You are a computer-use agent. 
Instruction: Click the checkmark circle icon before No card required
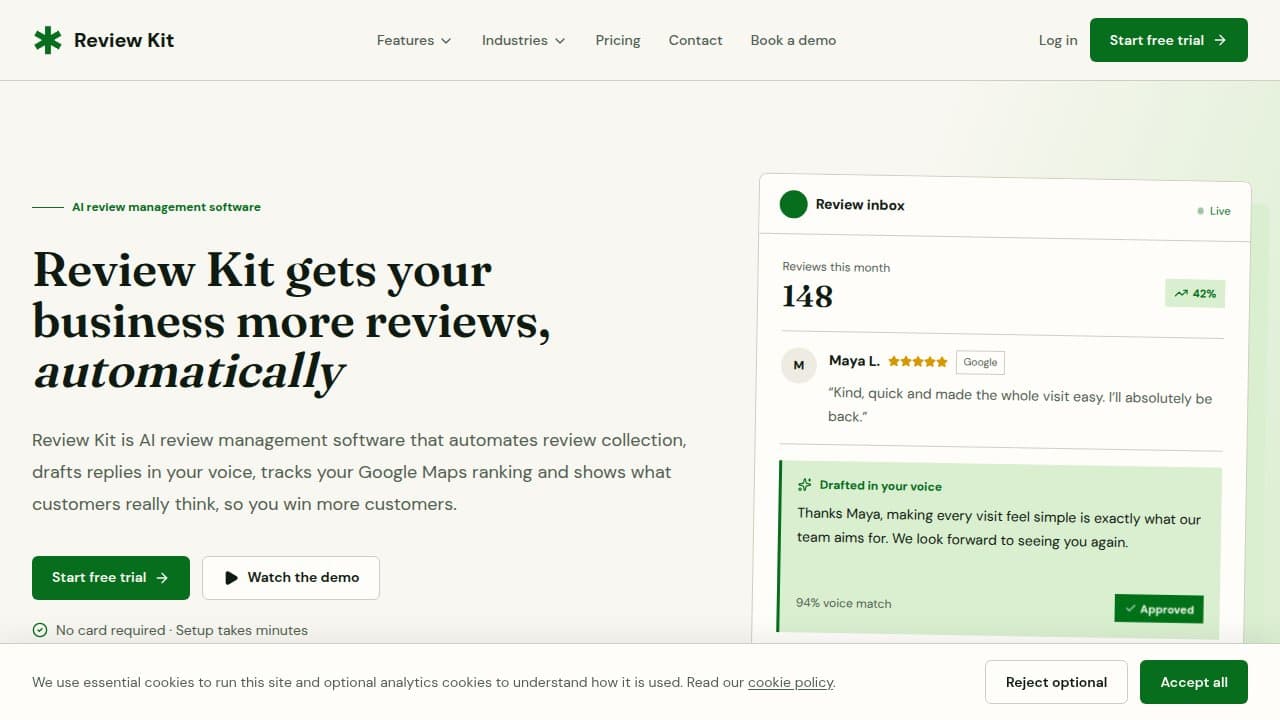[40, 630]
